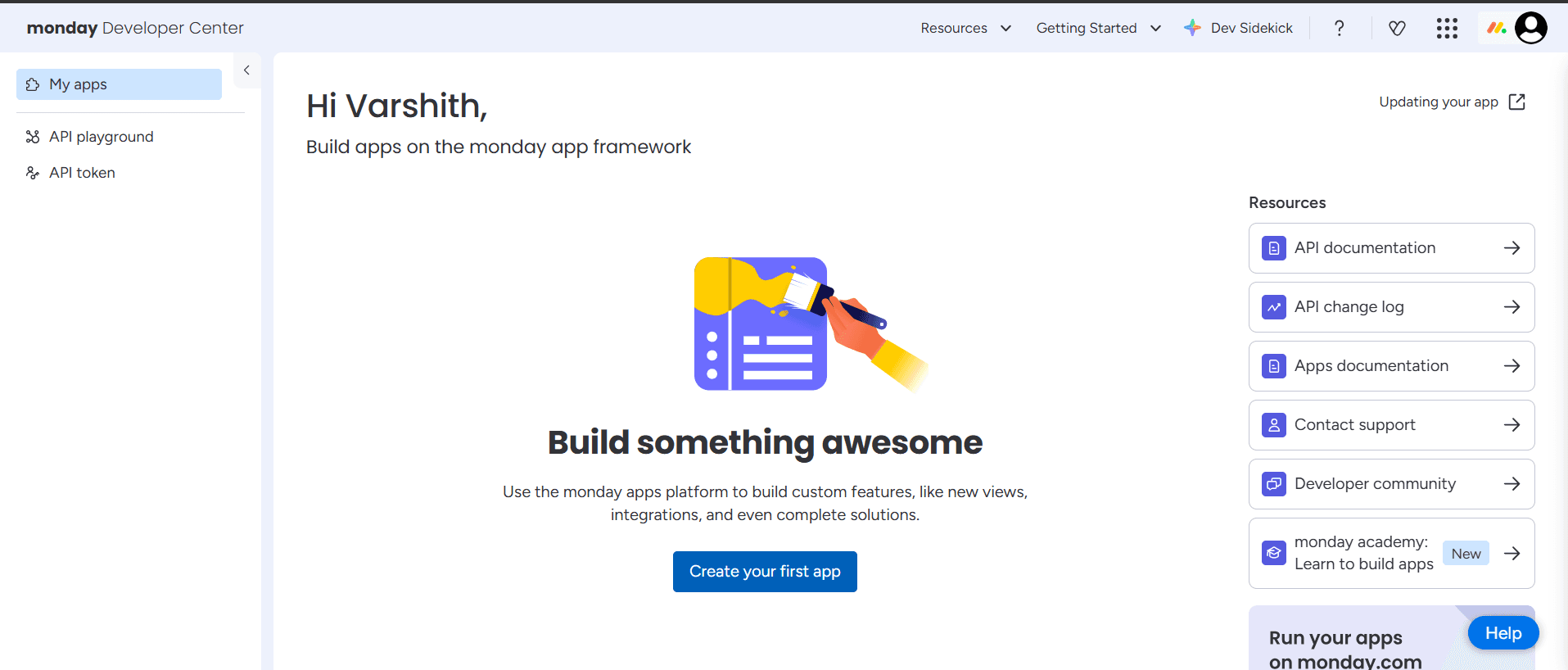This screenshot has width=1568, height=670.
Task: Click the Developer community chat icon
Action: (x=1274, y=484)
